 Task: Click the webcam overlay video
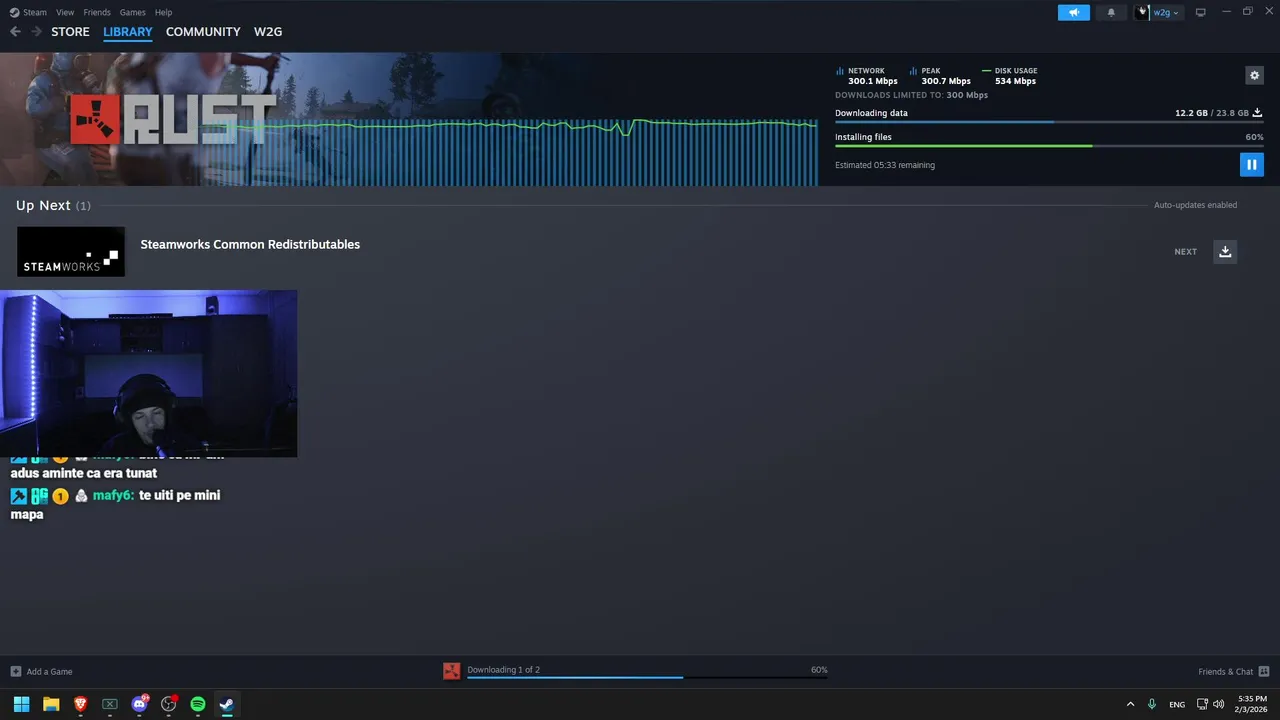pos(148,373)
